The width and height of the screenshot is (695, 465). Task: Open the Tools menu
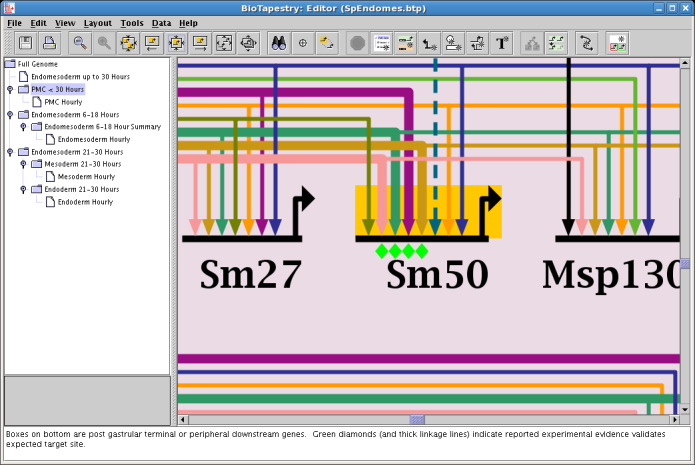pyautogui.click(x=131, y=22)
